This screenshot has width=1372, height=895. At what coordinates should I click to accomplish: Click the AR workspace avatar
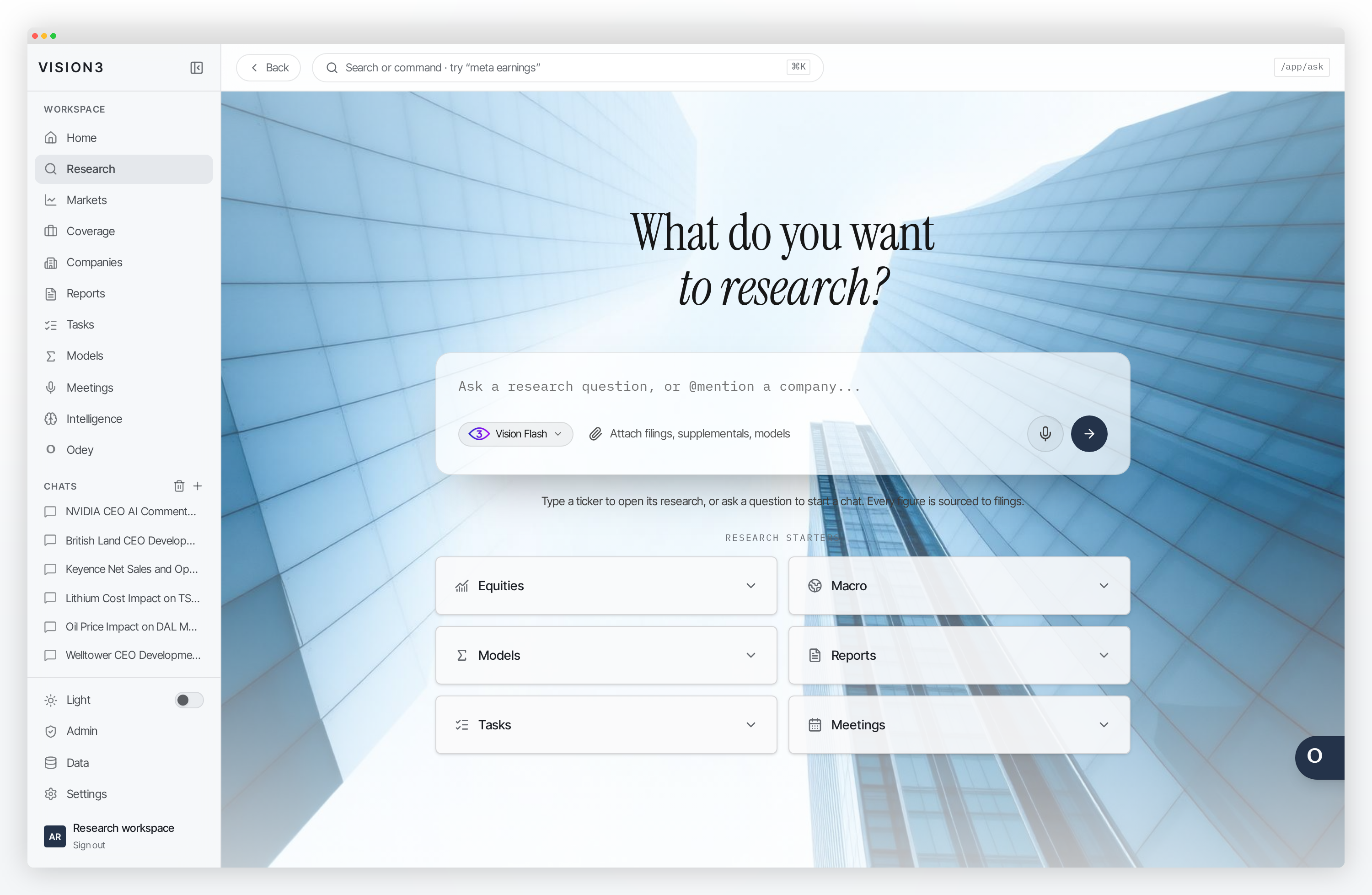click(55, 836)
